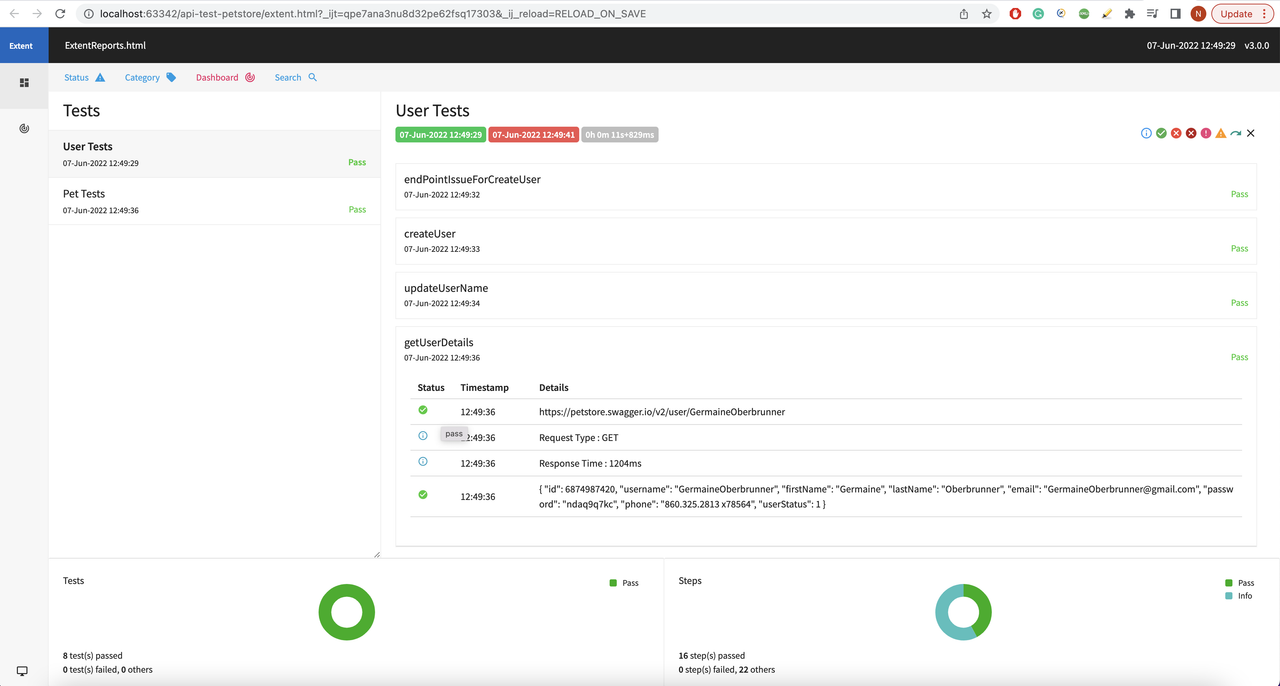This screenshot has height=686, width=1280.
Task: Click the red end time badge 12:49:41
Action: [x=534, y=135]
